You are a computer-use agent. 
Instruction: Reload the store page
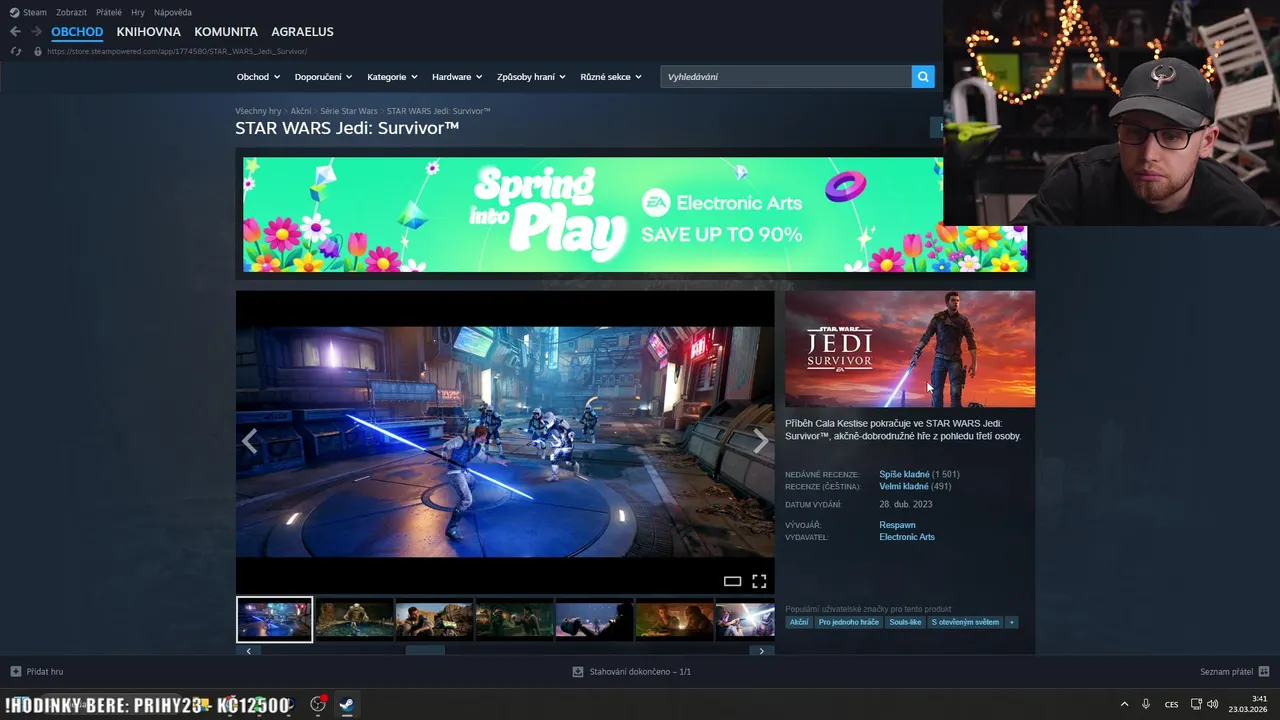[15, 51]
